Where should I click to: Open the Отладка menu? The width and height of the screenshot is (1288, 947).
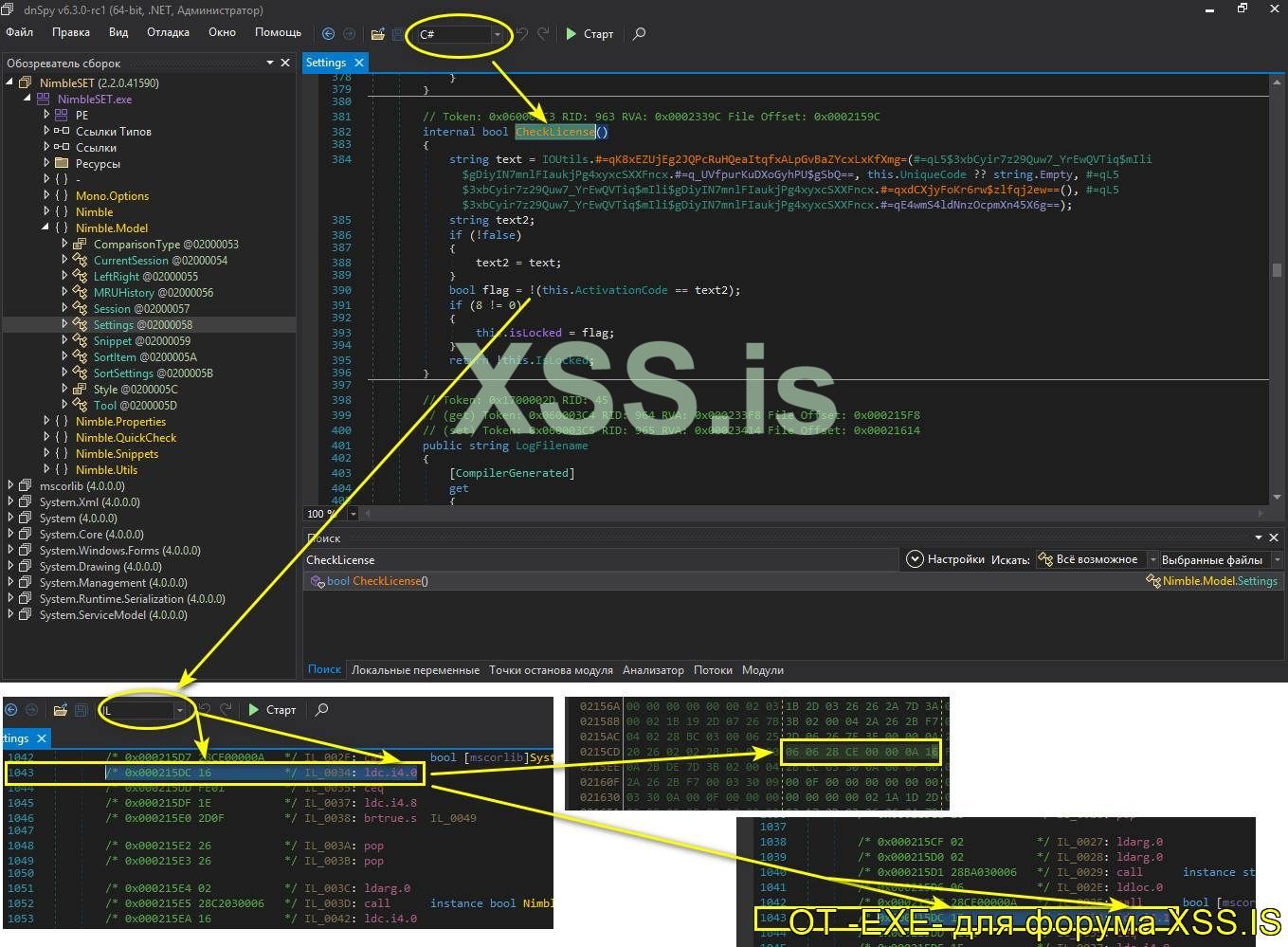168,32
